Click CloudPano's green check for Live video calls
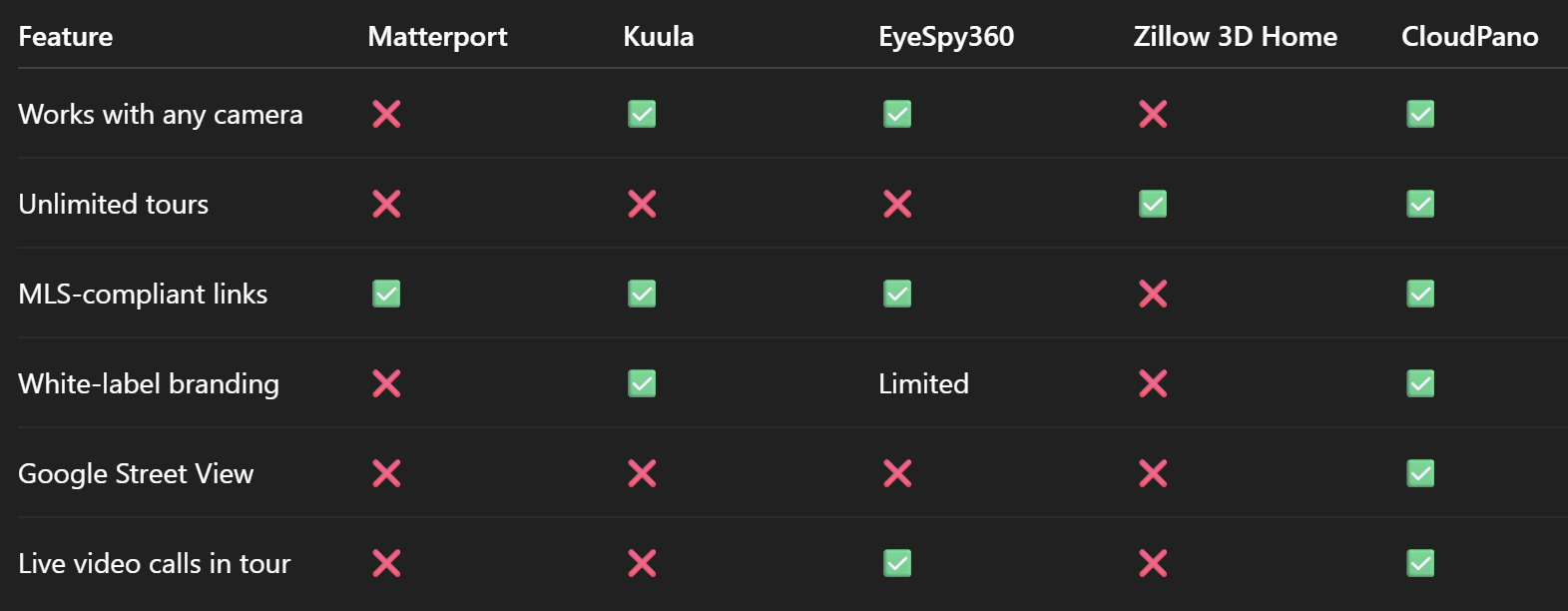 (x=1420, y=563)
